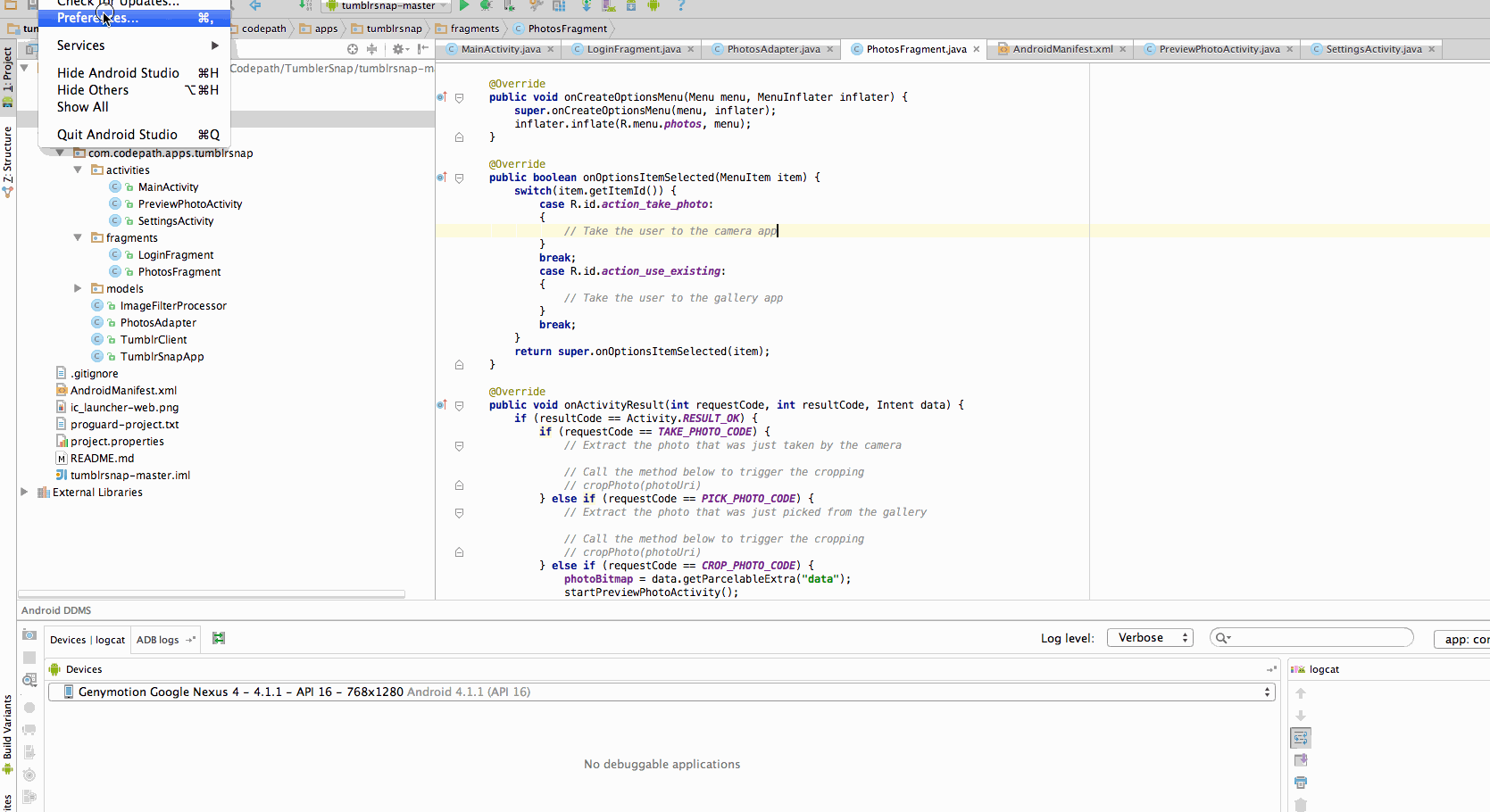The image size is (1490, 812).
Task: Click the system information magnifier icon in DDMS
Action: 29,680
